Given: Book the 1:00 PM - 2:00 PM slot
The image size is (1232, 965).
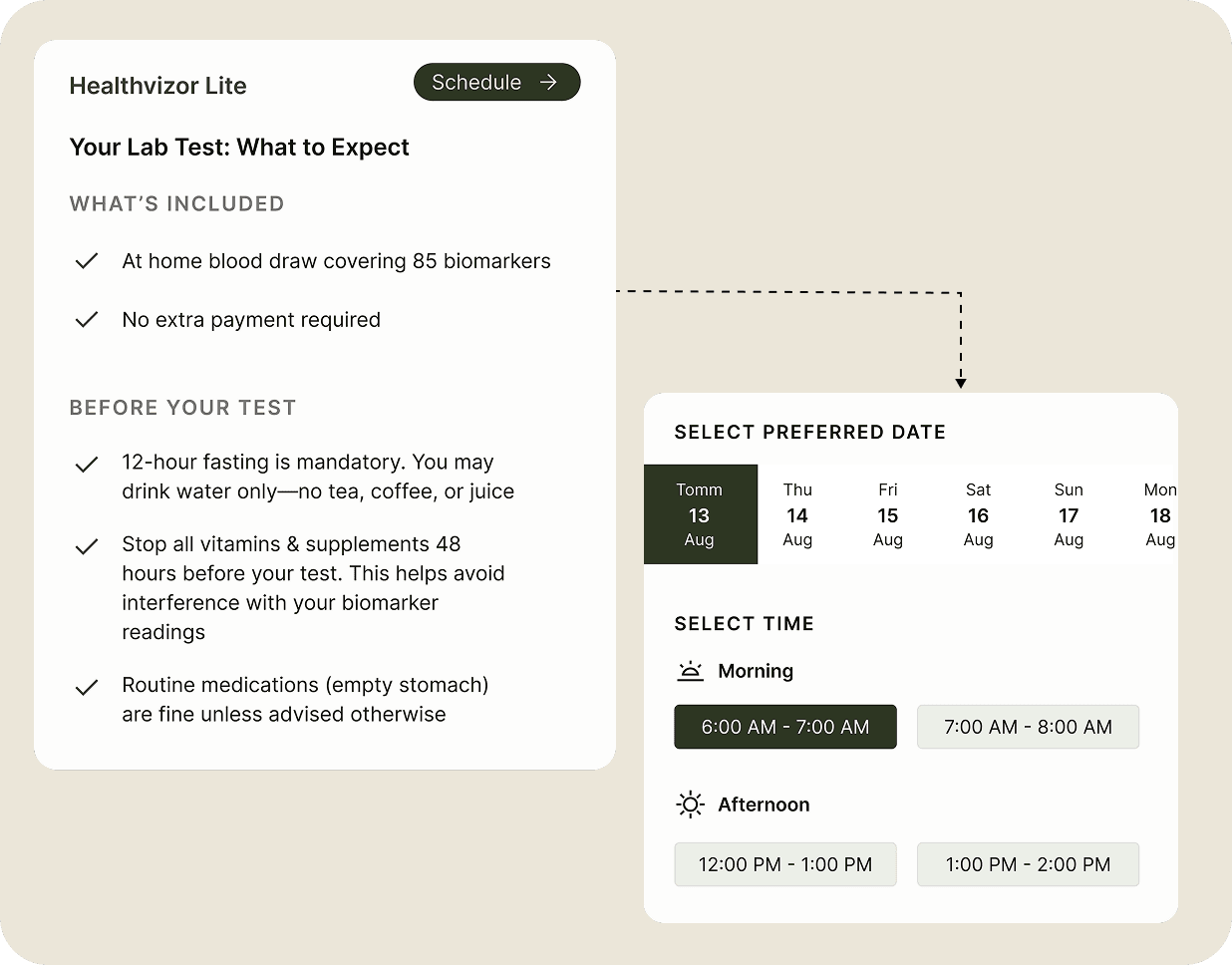Looking at the screenshot, I should (1027, 864).
